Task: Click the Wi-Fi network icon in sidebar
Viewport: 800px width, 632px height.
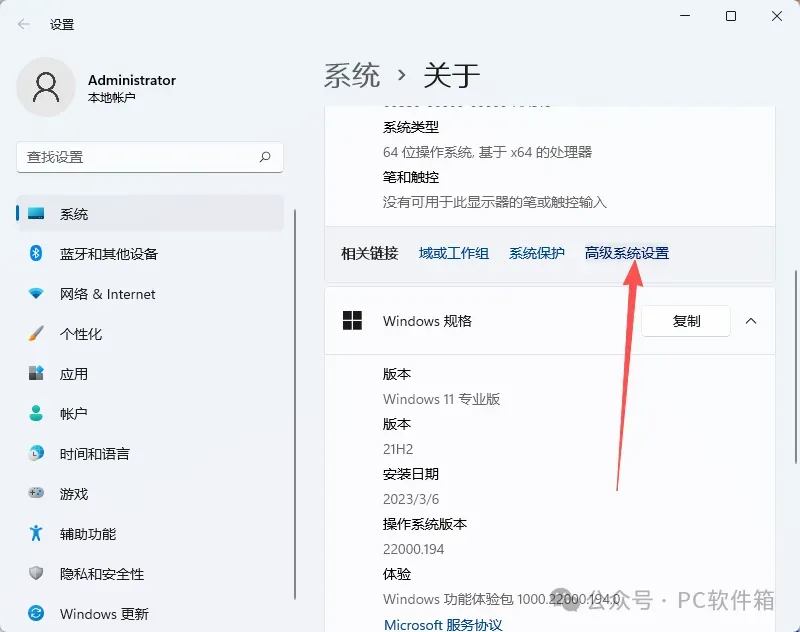Action: (36, 293)
